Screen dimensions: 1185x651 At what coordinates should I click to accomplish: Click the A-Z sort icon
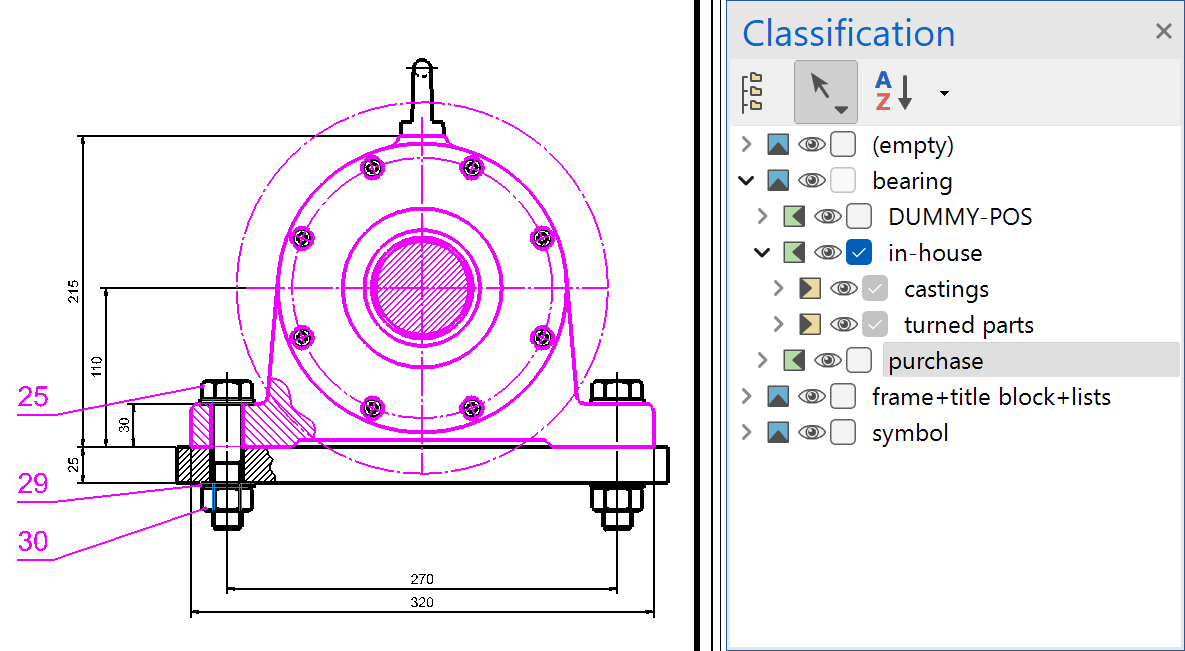(x=893, y=92)
